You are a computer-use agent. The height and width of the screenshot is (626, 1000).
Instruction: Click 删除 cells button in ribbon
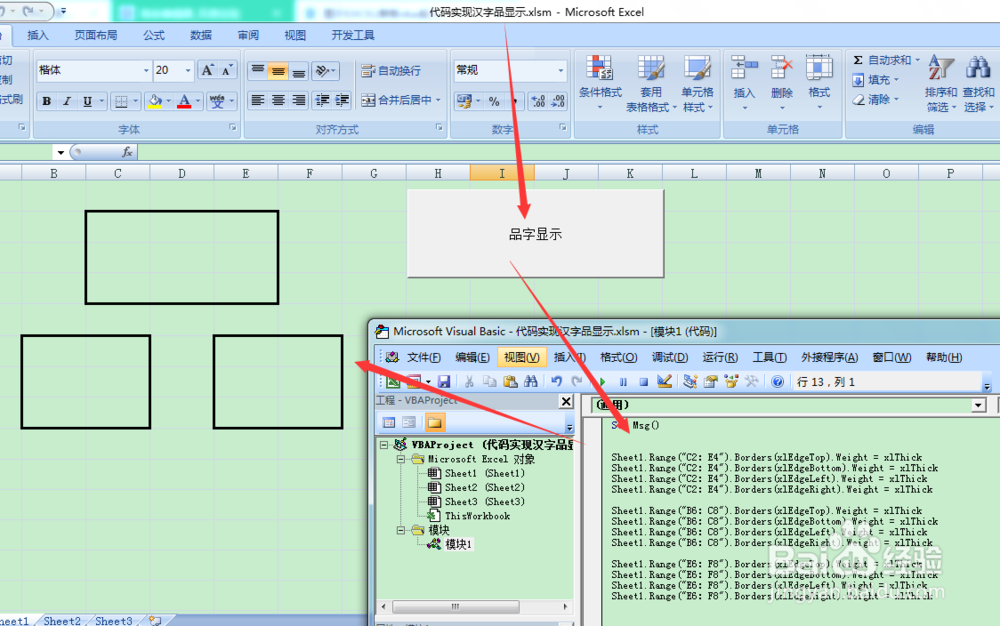(781, 83)
